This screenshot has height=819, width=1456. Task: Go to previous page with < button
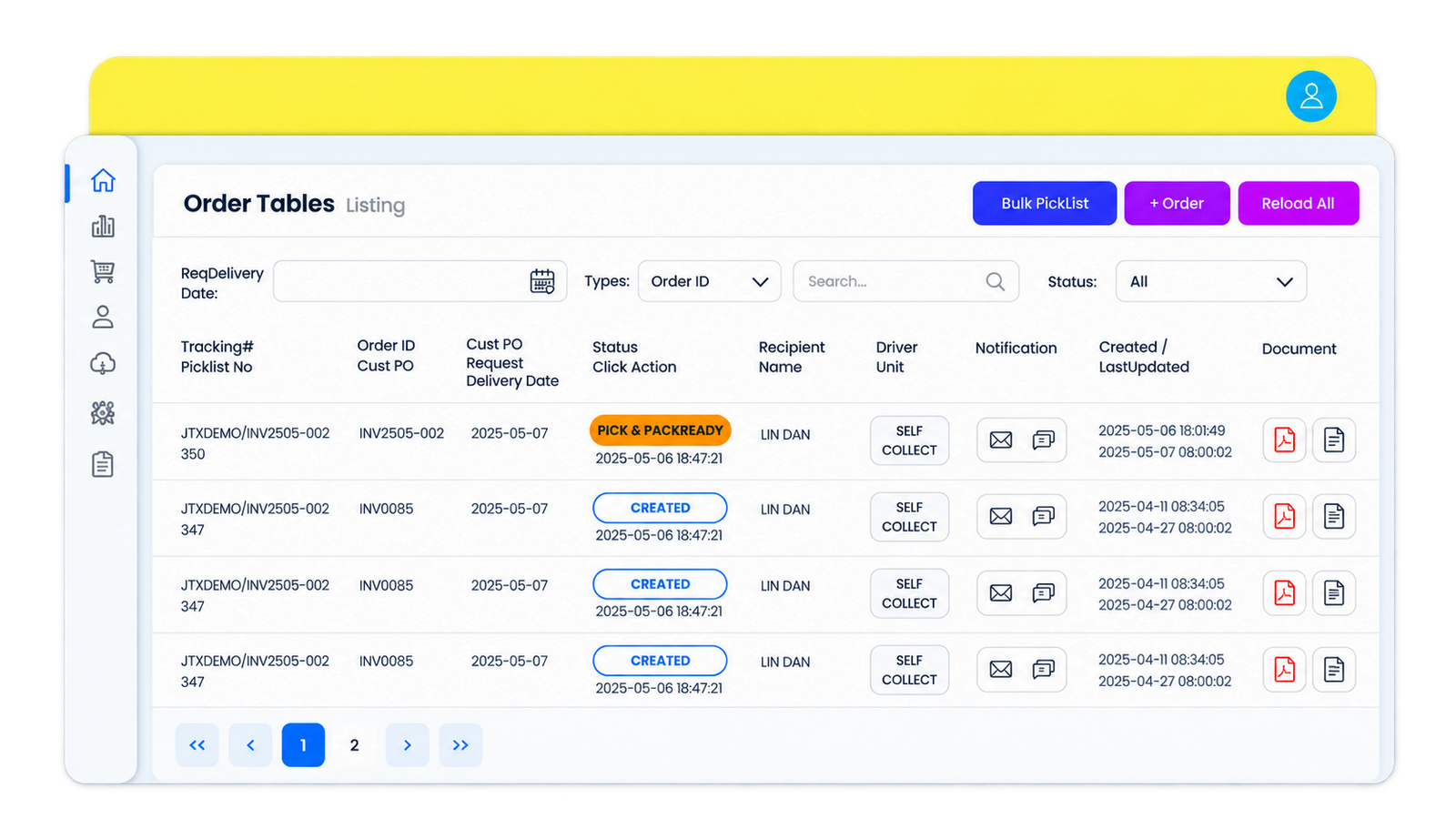[250, 745]
